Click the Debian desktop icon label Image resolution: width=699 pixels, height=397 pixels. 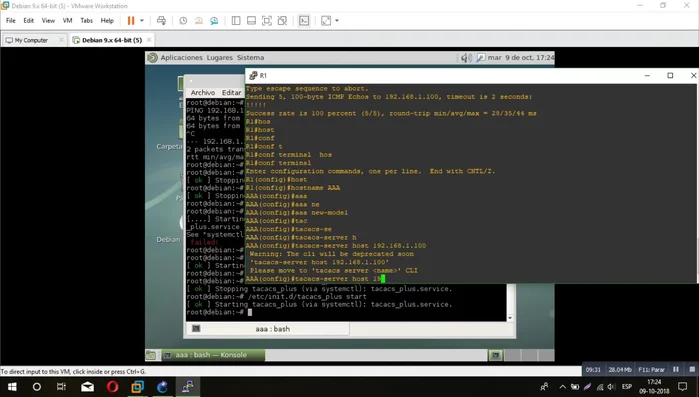(x=168, y=240)
